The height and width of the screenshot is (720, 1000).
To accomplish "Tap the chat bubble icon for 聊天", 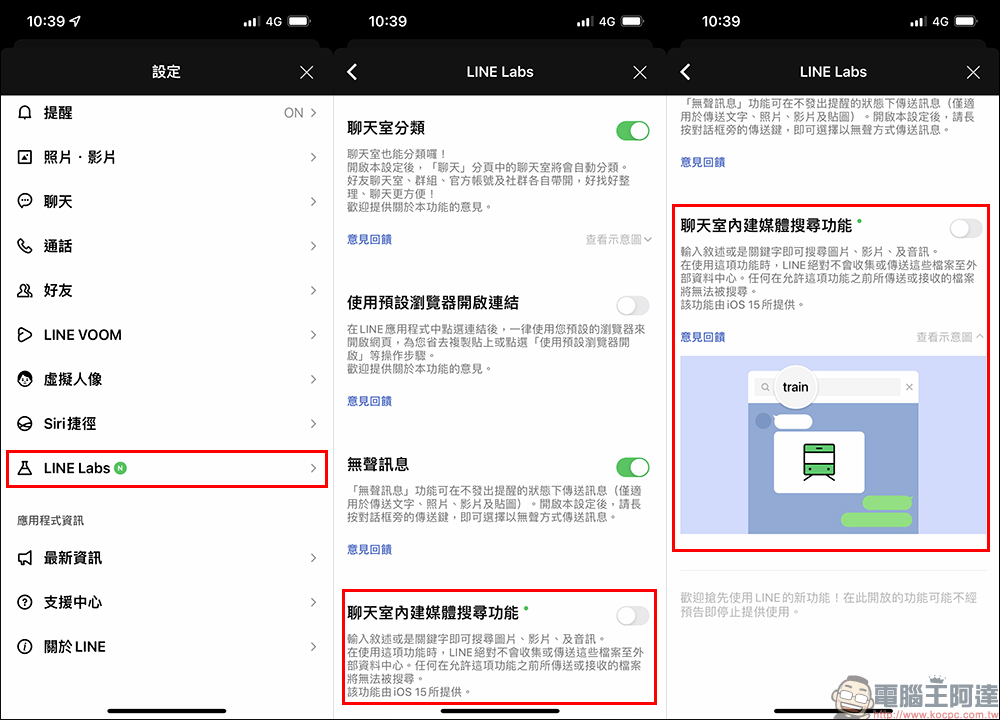I will 25,201.
